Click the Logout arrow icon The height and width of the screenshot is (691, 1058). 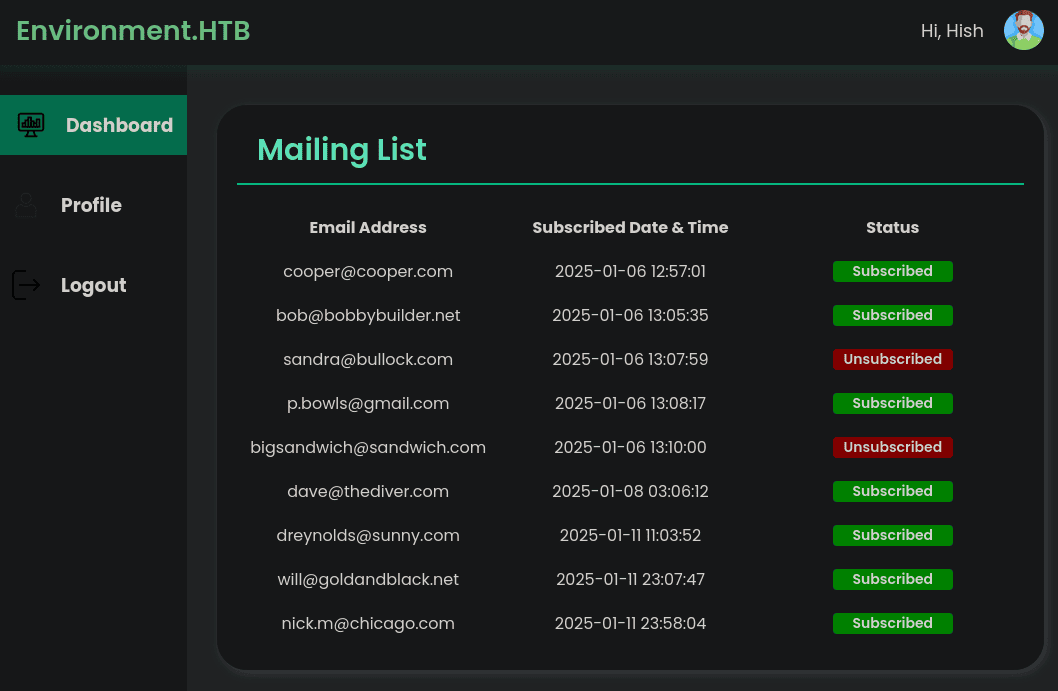coord(26,285)
